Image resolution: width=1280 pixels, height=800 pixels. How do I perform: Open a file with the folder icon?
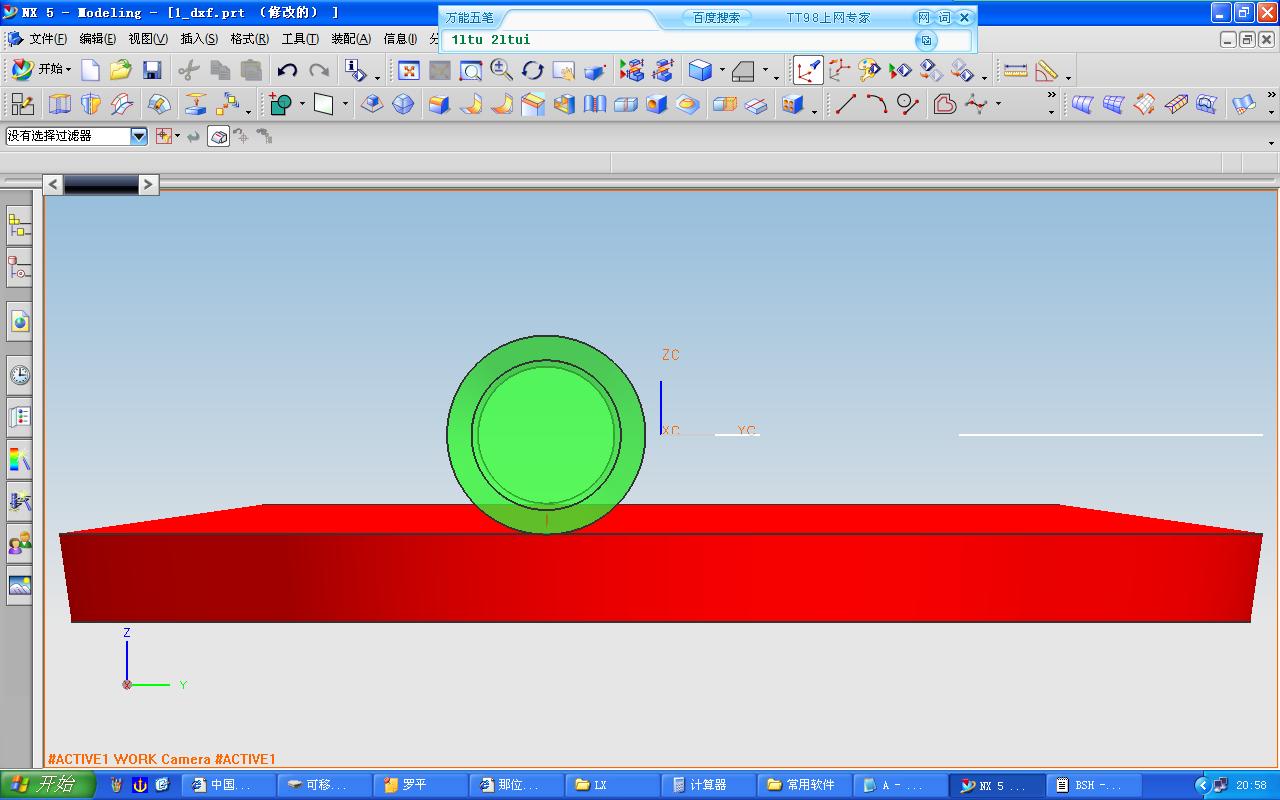pos(121,70)
